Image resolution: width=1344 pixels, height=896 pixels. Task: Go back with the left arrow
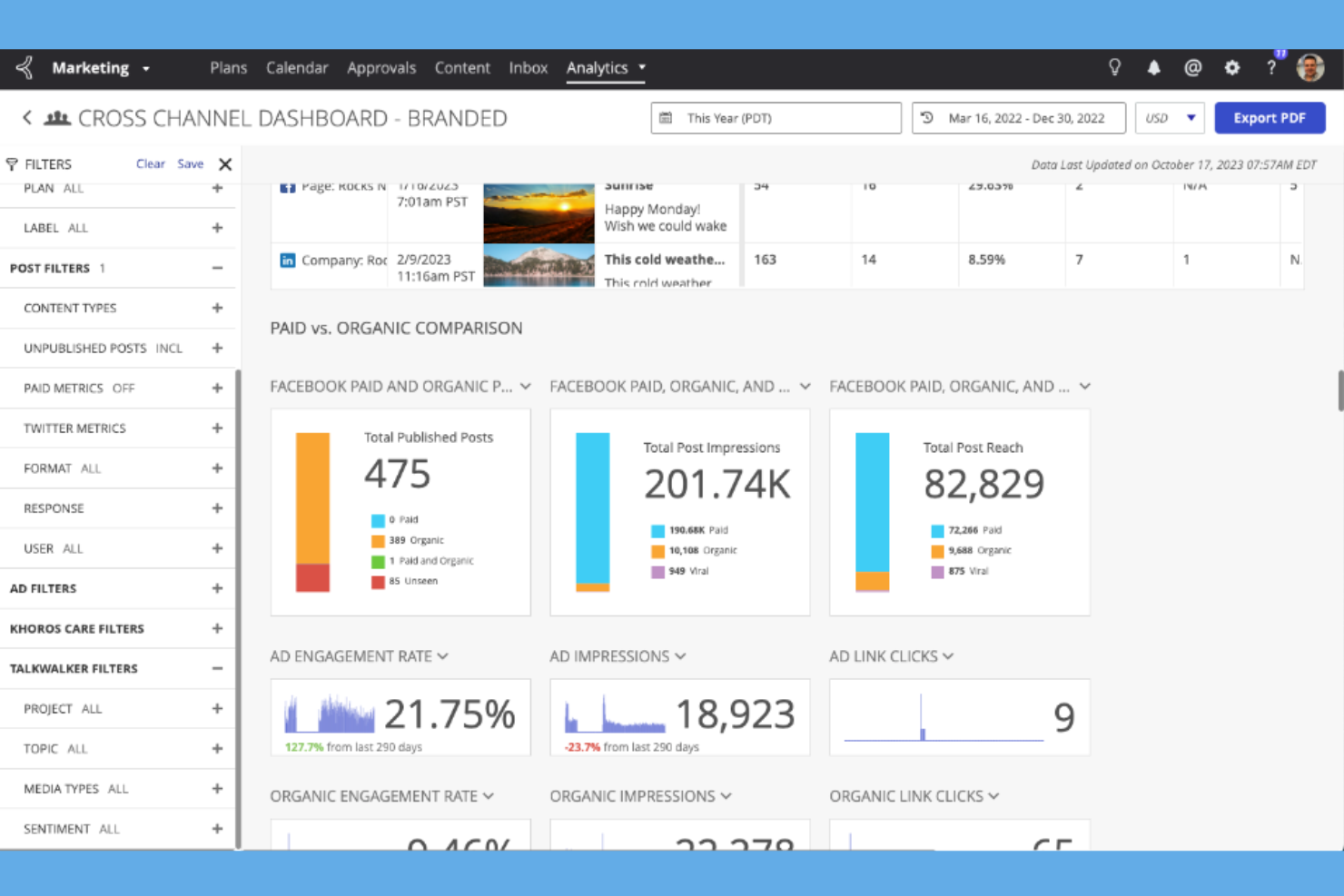click(x=27, y=118)
